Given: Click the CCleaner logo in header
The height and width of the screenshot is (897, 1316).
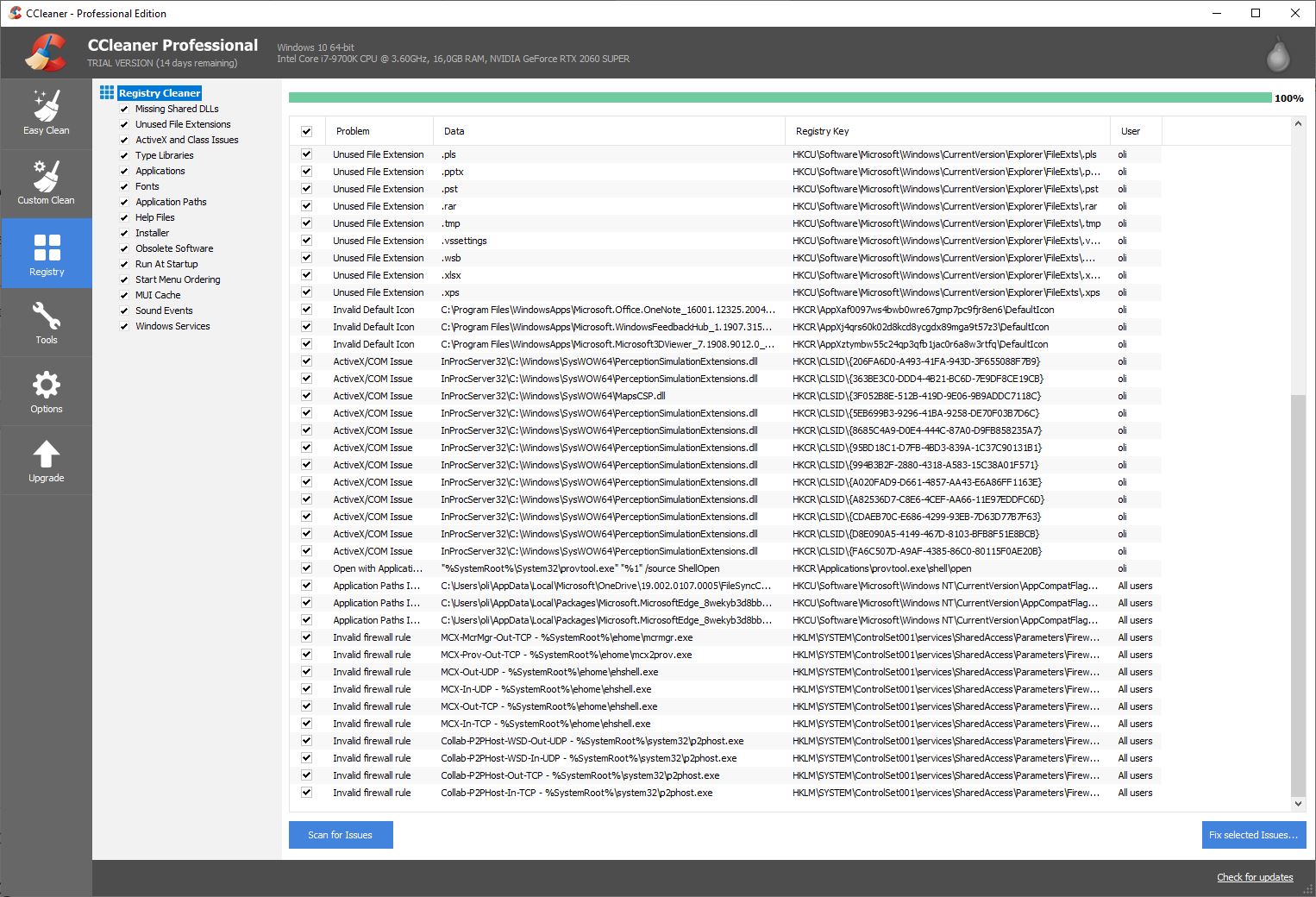Looking at the screenshot, I should point(45,53).
